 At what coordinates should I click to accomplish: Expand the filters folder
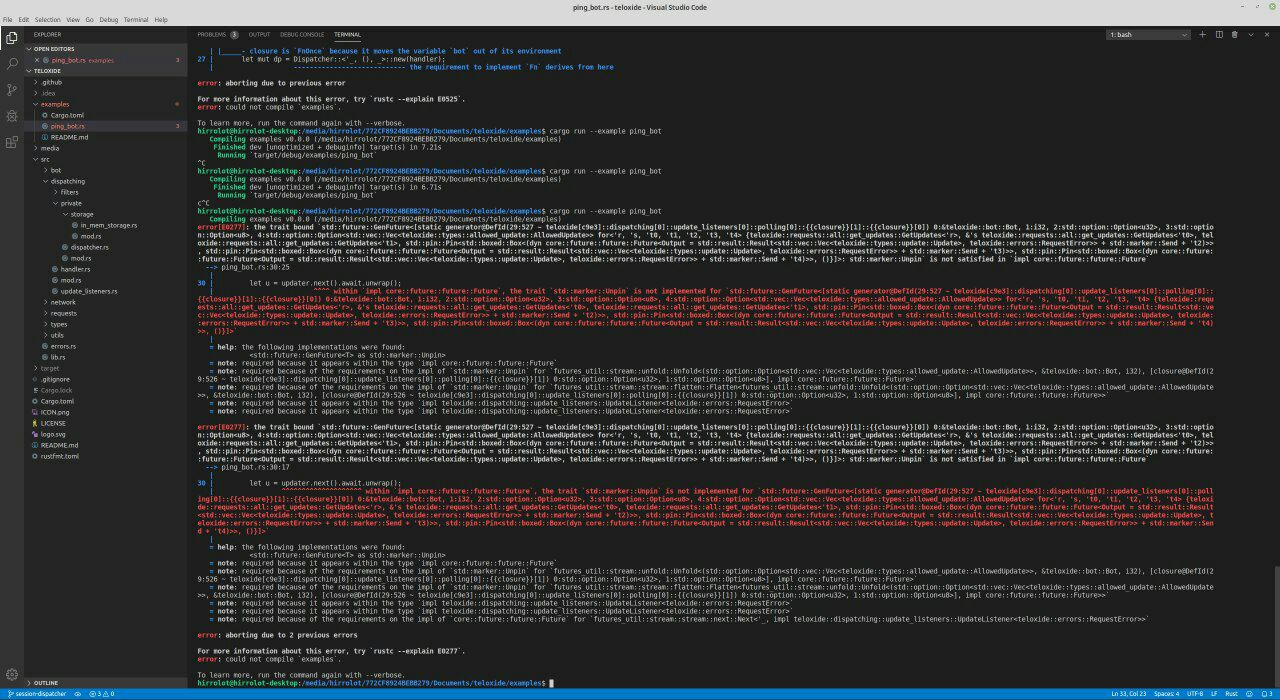(x=69, y=192)
